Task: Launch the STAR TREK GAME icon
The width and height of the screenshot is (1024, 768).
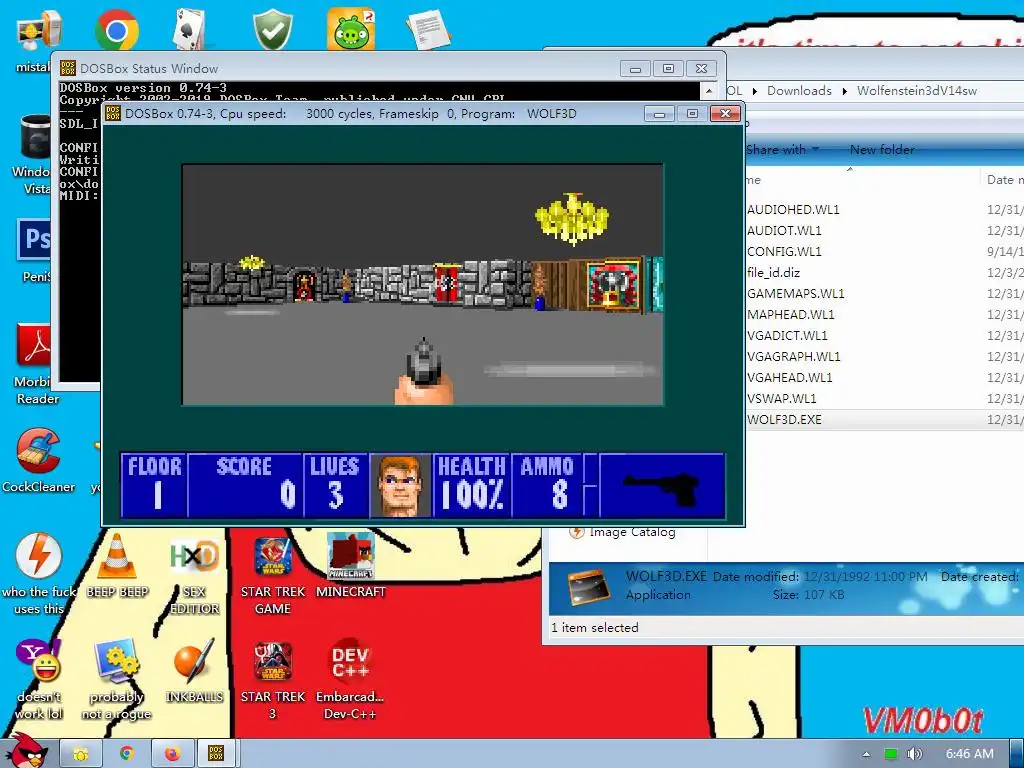Action: click(272, 574)
